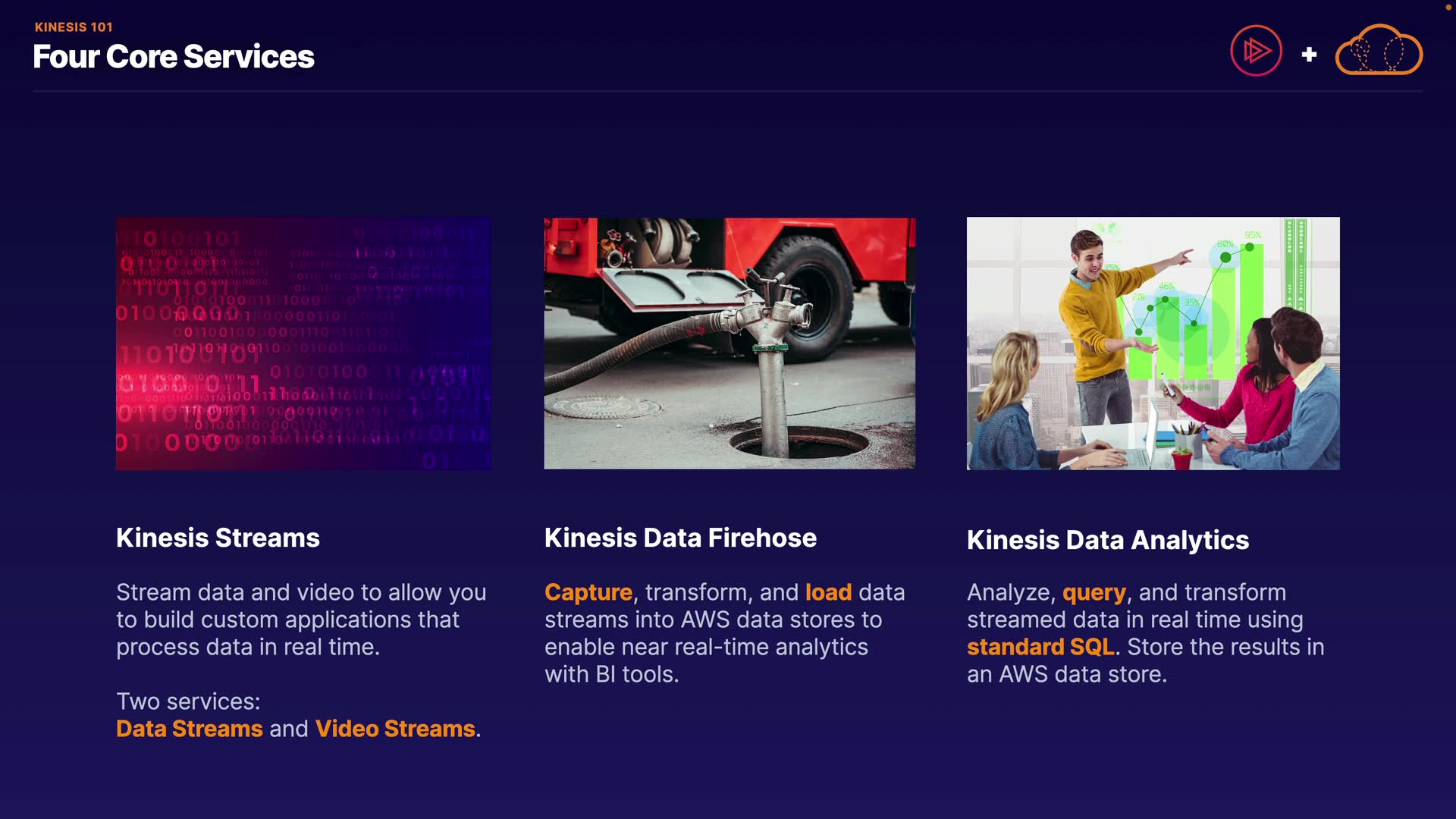Viewport: 1456px width, 819px height.
Task: Click the horizontal divider under the title
Action: click(728, 91)
